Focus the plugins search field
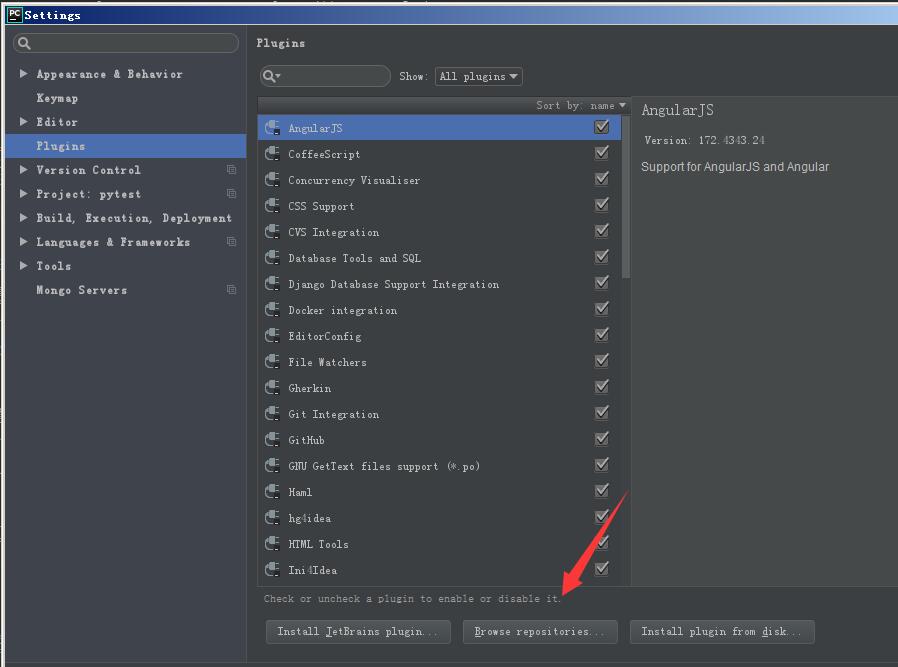898x667 pixels. (x=325, y=76)
